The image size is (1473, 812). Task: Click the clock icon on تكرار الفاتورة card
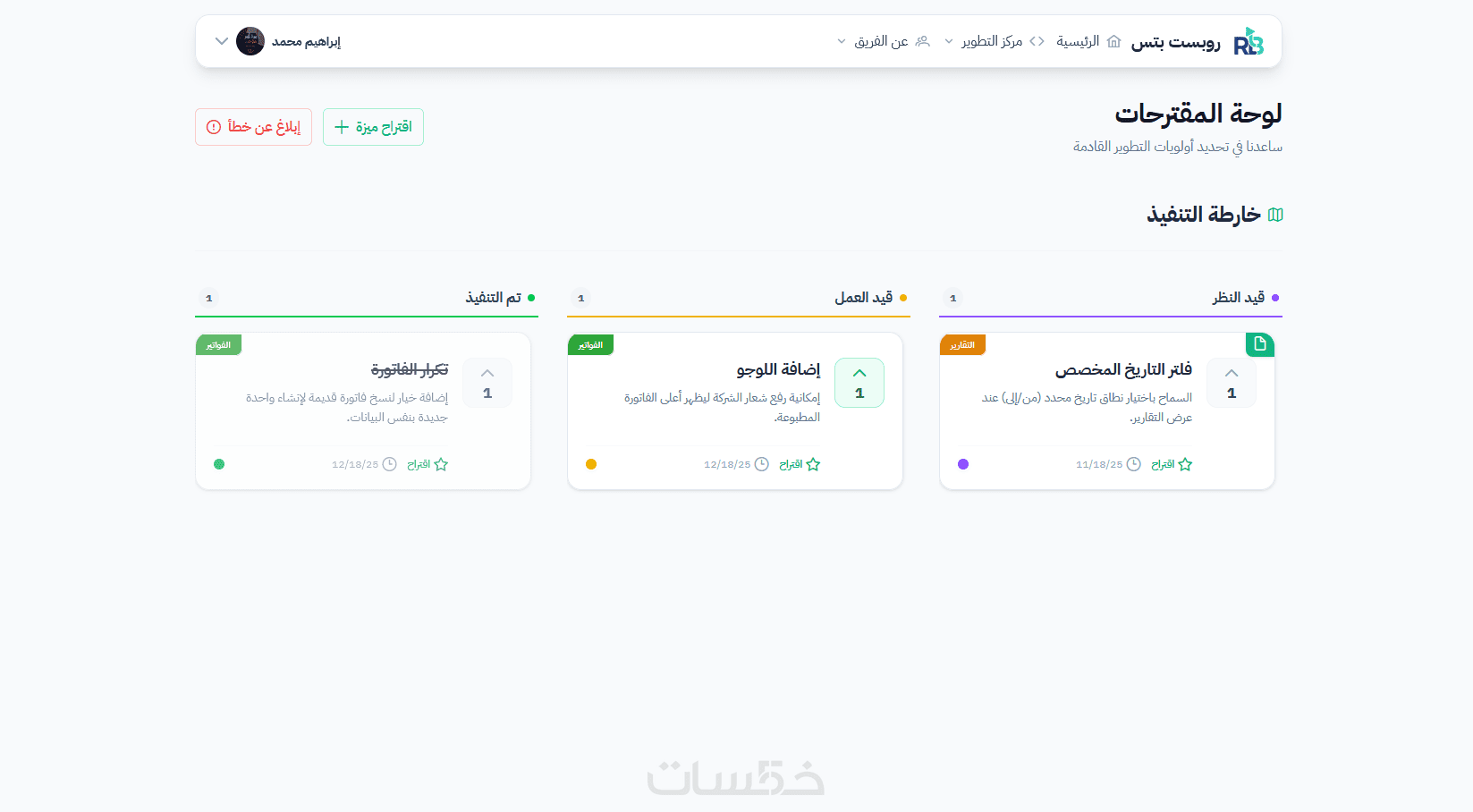[390, 464]
